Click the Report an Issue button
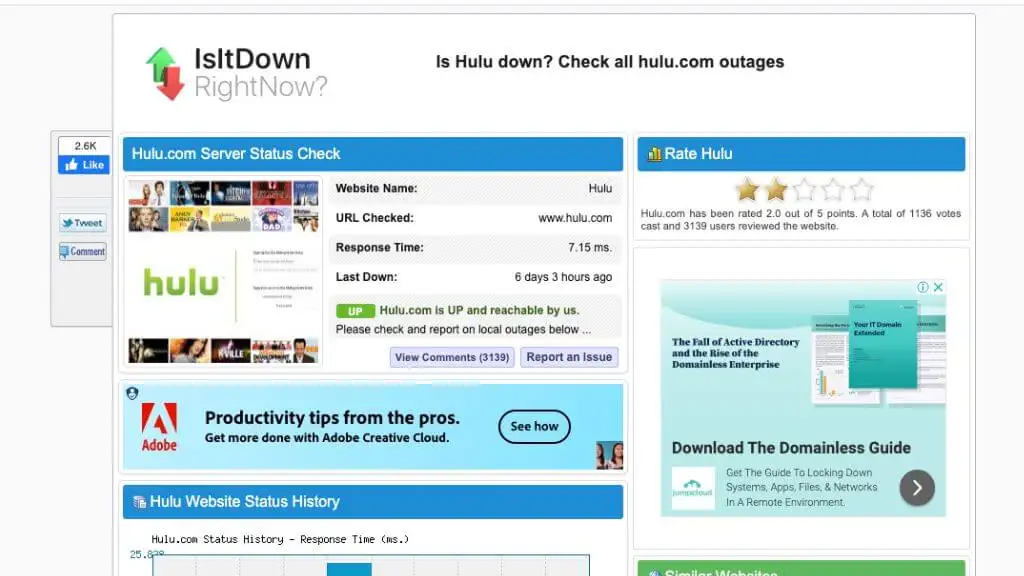1024x576 pixels. pyautogui.click(x=569, y=357)
